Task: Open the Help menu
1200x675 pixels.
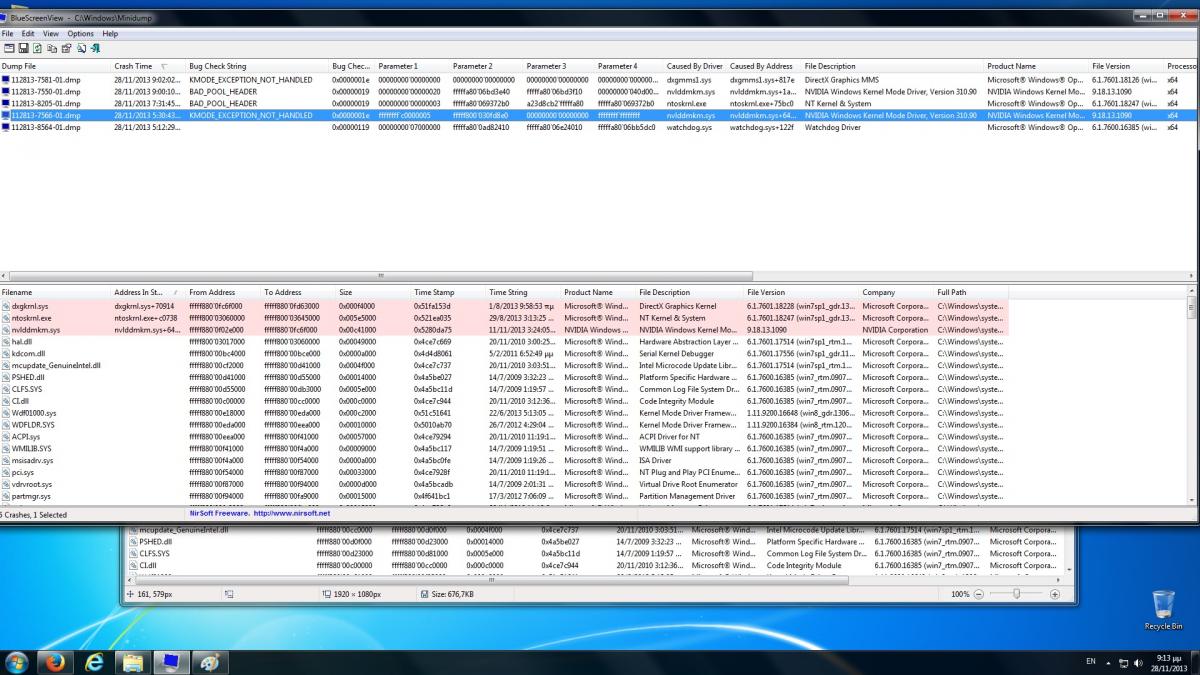Action: click(110, 34)
